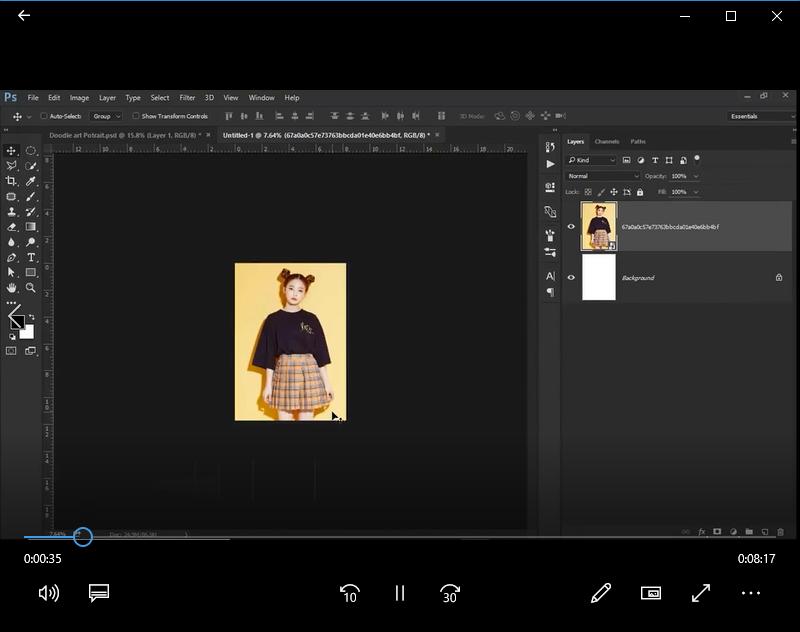Choose the Zoom tool in the toolbox
This screenshot has height=632, width=800.
(x=31, y=288)
